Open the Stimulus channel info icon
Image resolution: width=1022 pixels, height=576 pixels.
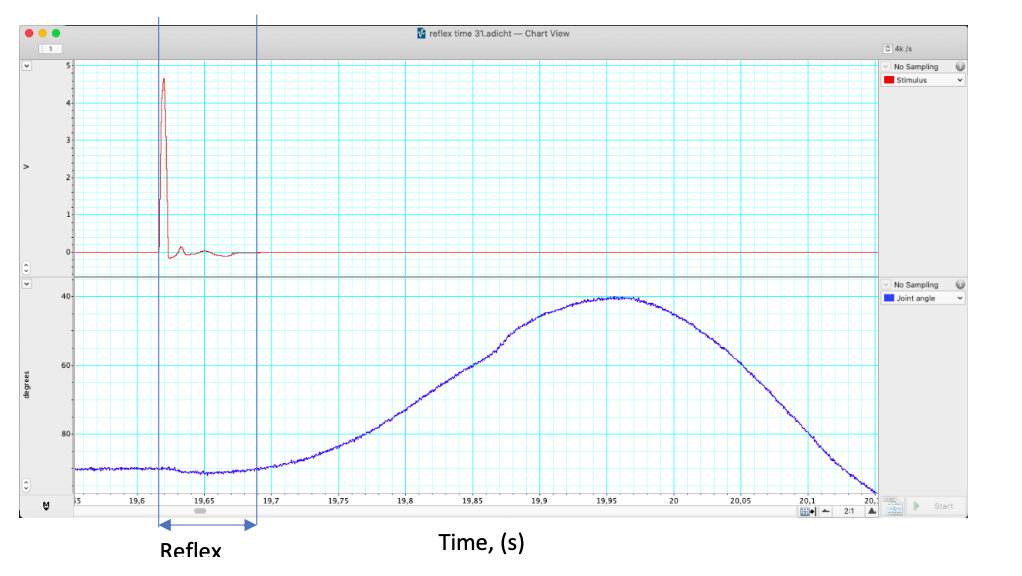pos(960,66)
